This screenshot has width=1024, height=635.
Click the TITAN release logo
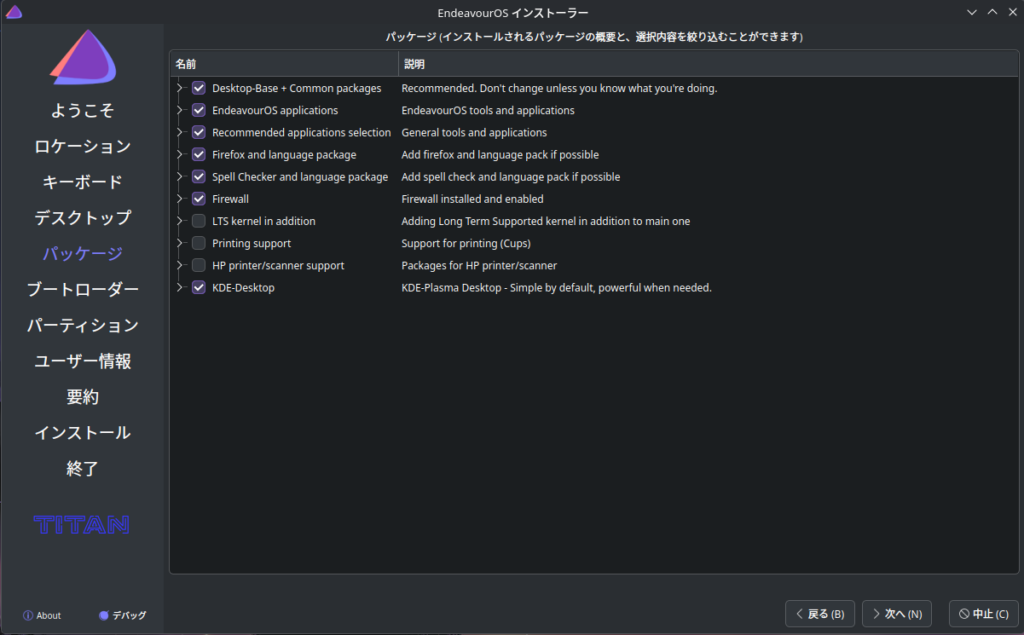coord(82,524)
